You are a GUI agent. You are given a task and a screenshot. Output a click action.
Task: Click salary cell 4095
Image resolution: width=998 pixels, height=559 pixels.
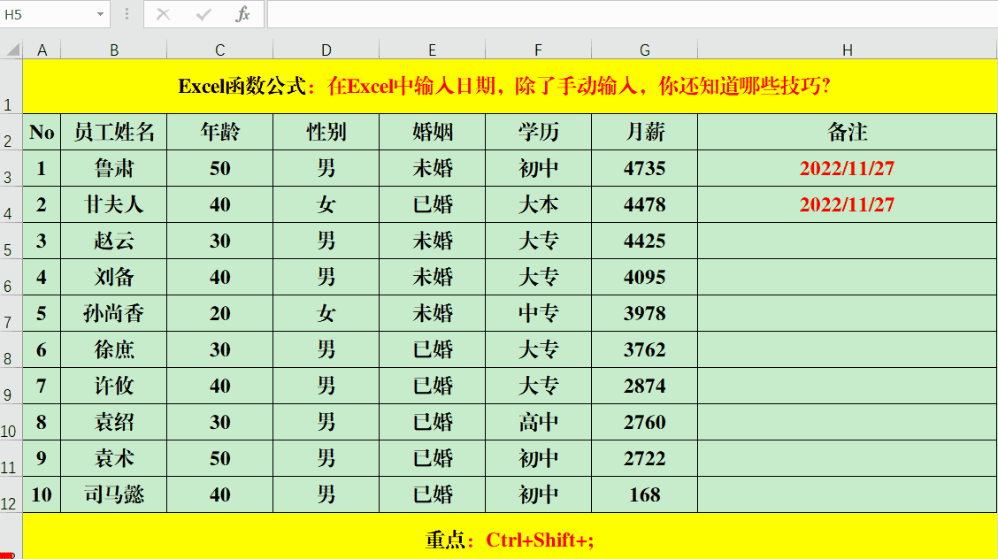(645, 278)
